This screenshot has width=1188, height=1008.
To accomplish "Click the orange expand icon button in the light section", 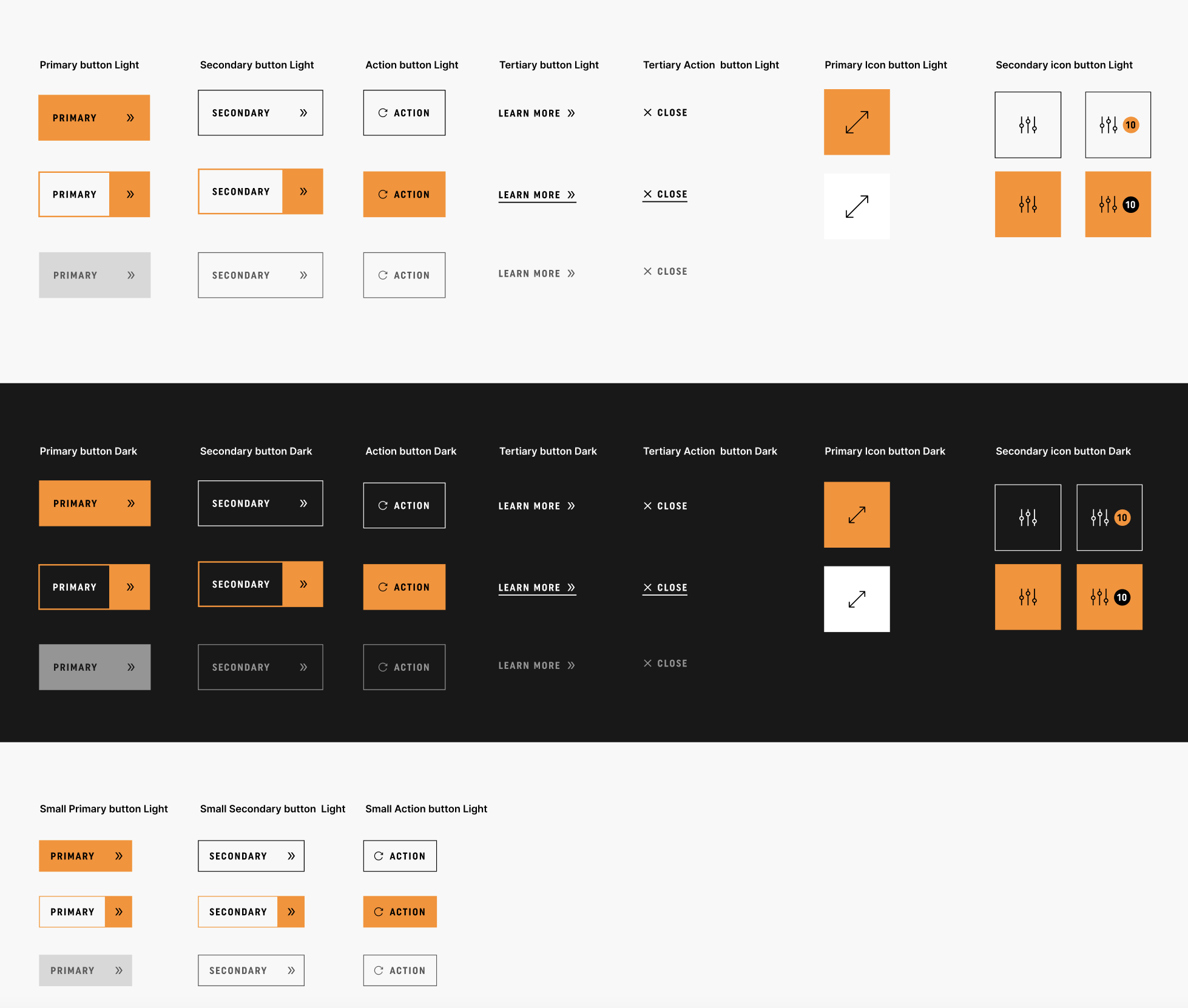I will pos(856,122).
